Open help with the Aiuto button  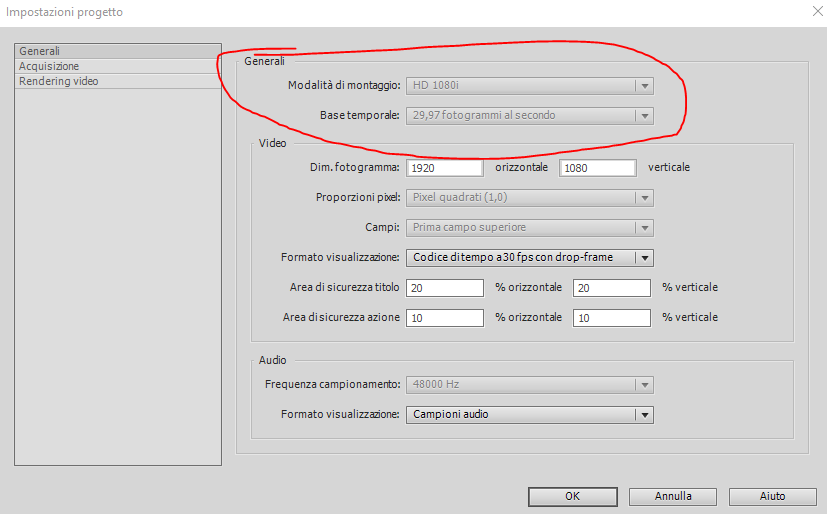tap(773, 497)
